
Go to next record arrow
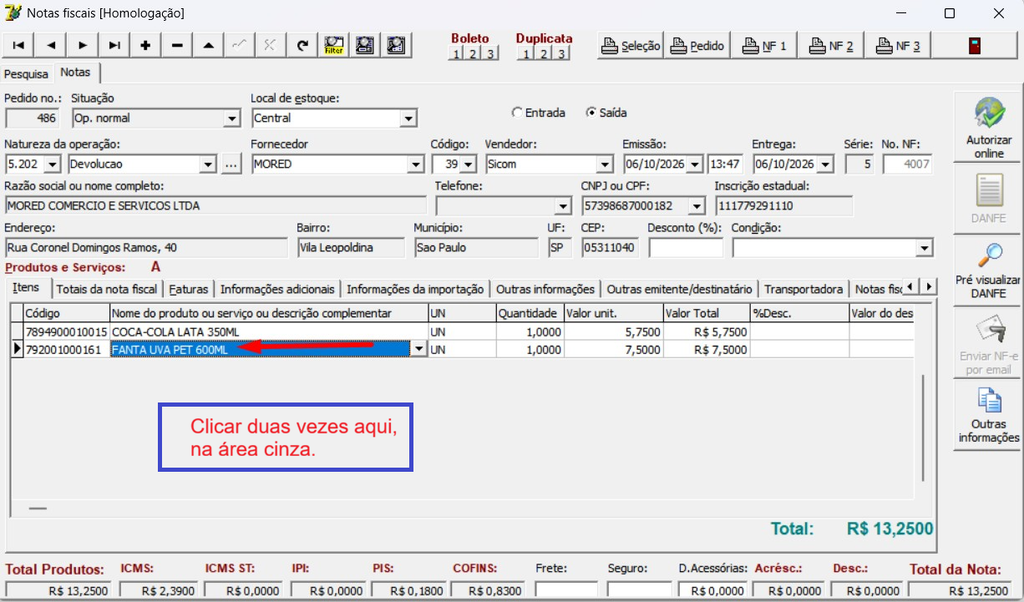pos(82,45)
